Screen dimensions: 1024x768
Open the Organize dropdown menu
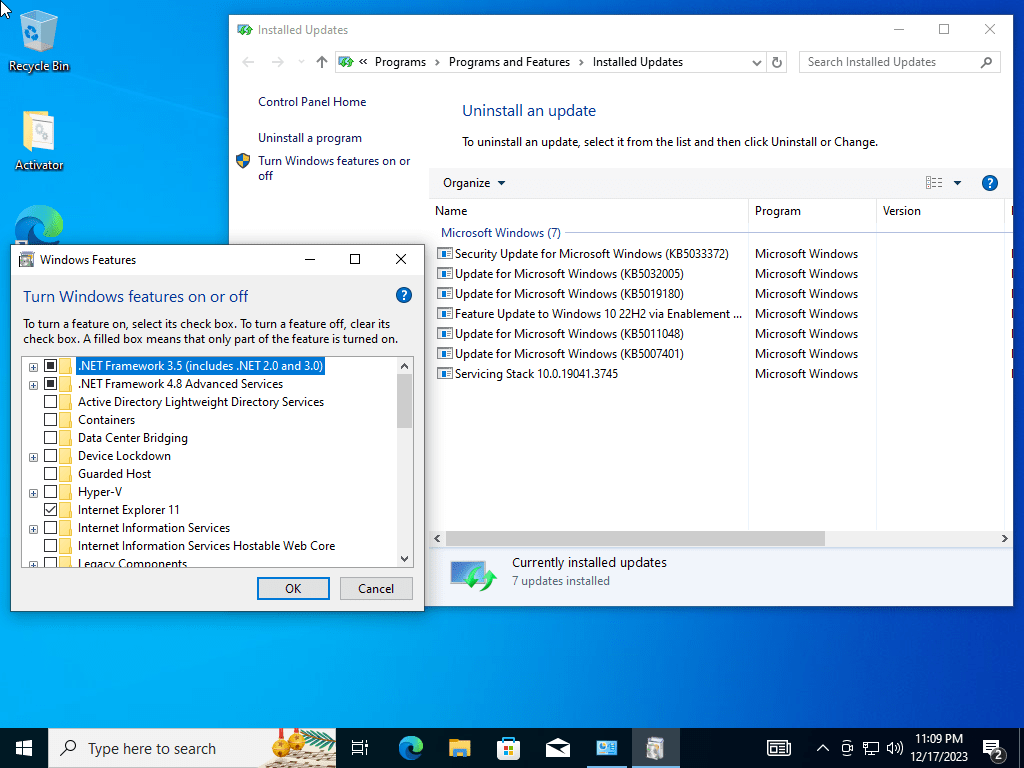[x=474, y=183]
